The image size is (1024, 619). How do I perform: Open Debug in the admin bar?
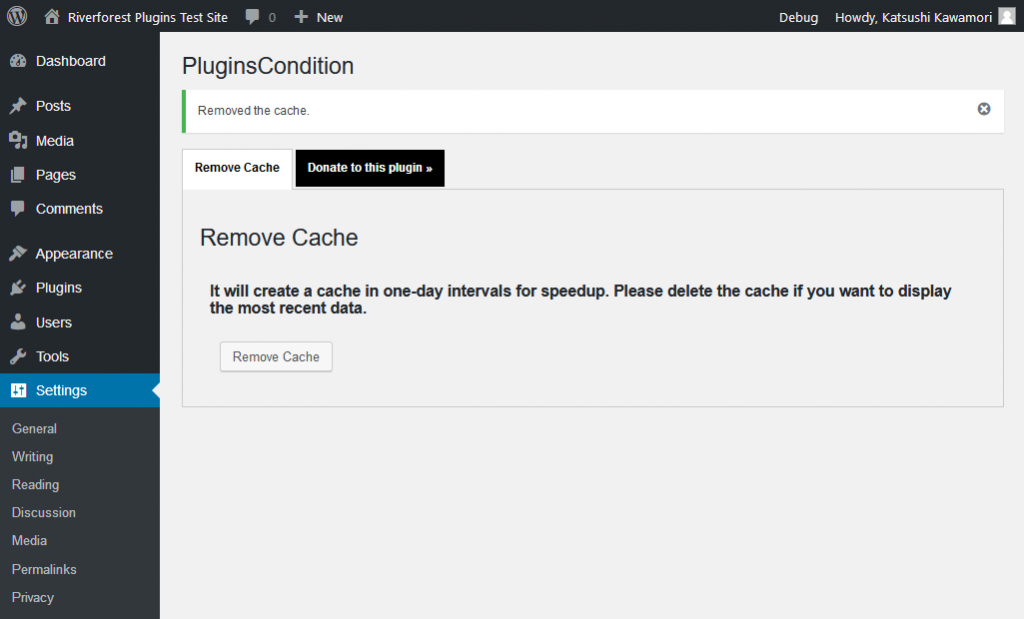(798, 17)
